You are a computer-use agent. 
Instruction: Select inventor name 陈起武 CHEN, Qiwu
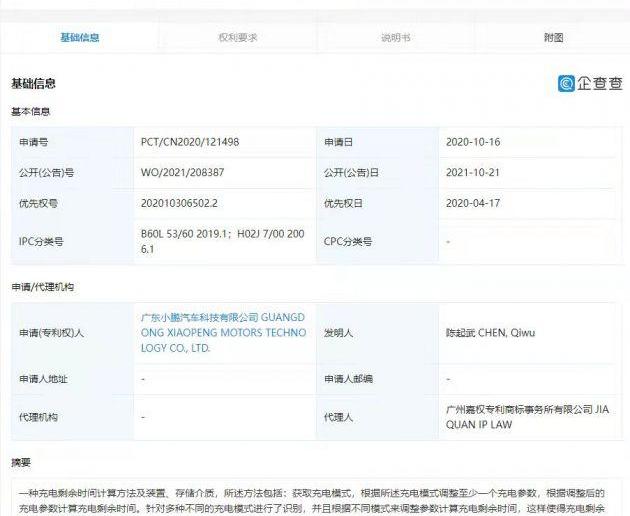[x=490, y=333]
